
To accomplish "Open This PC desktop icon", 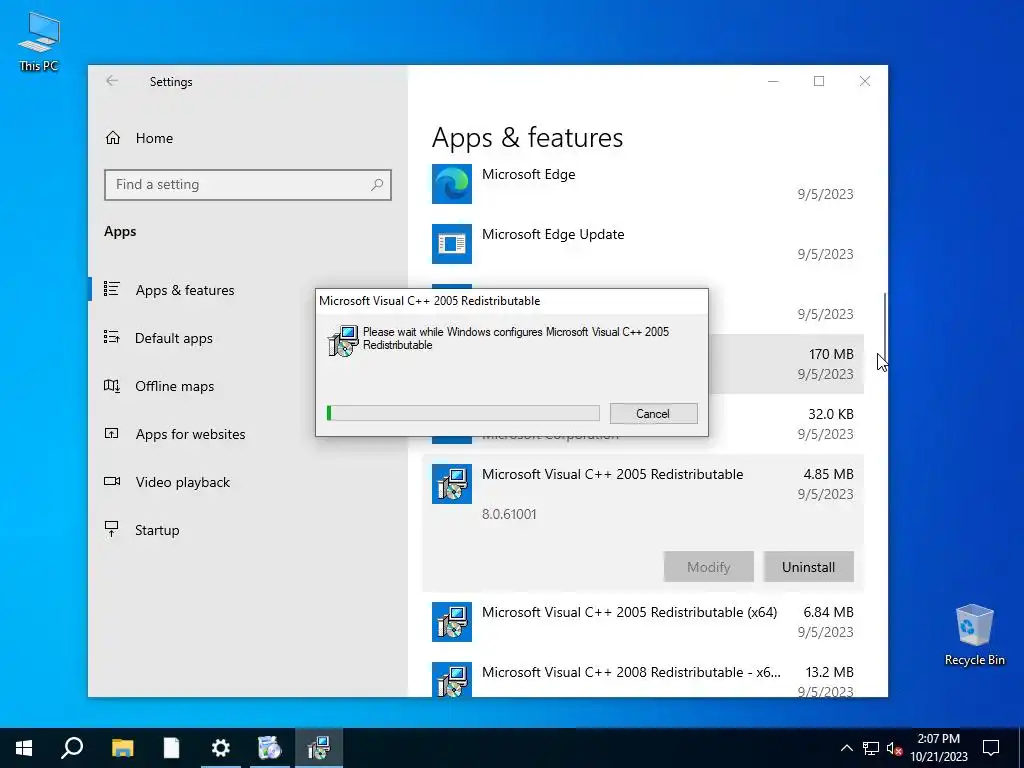I will click(x=39, y=41).
